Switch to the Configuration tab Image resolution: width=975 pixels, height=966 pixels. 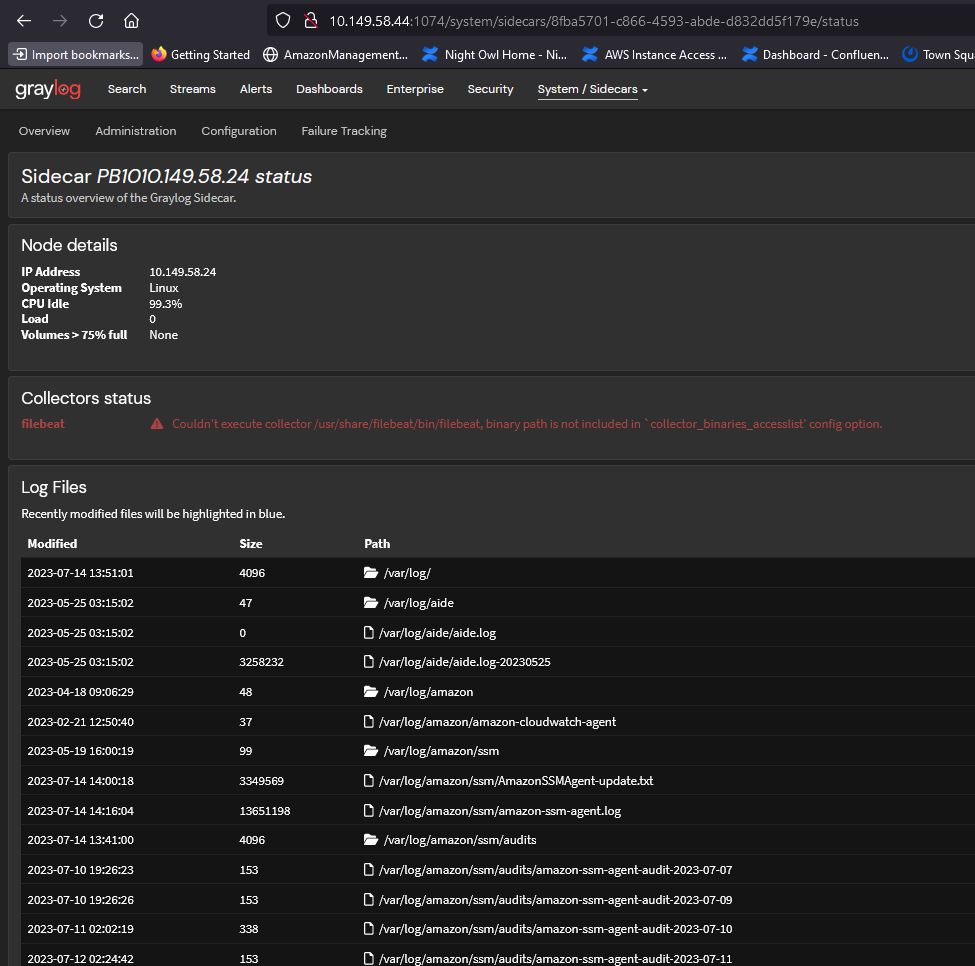click(x=239, y=131)
